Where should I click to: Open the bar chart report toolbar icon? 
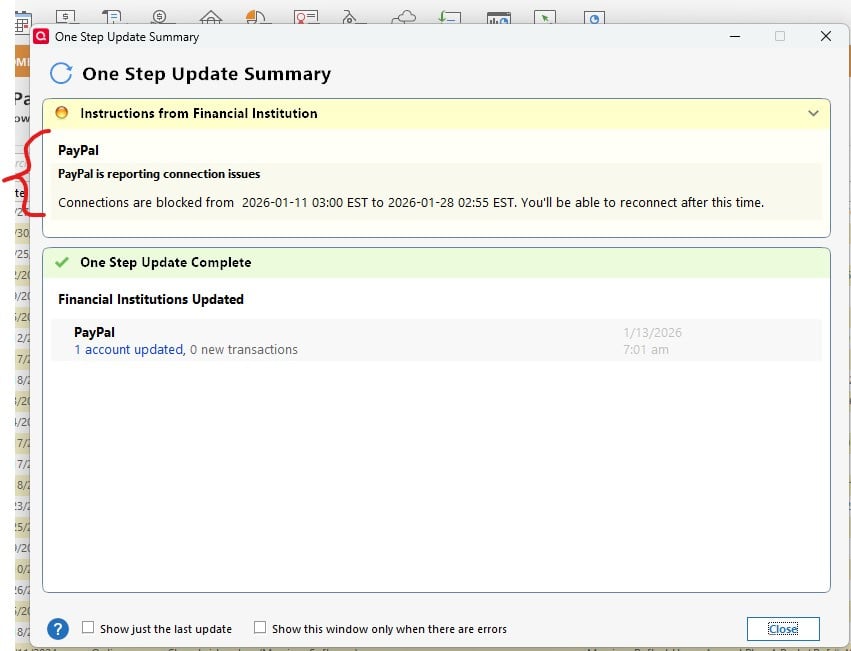(x=499, y=18)
